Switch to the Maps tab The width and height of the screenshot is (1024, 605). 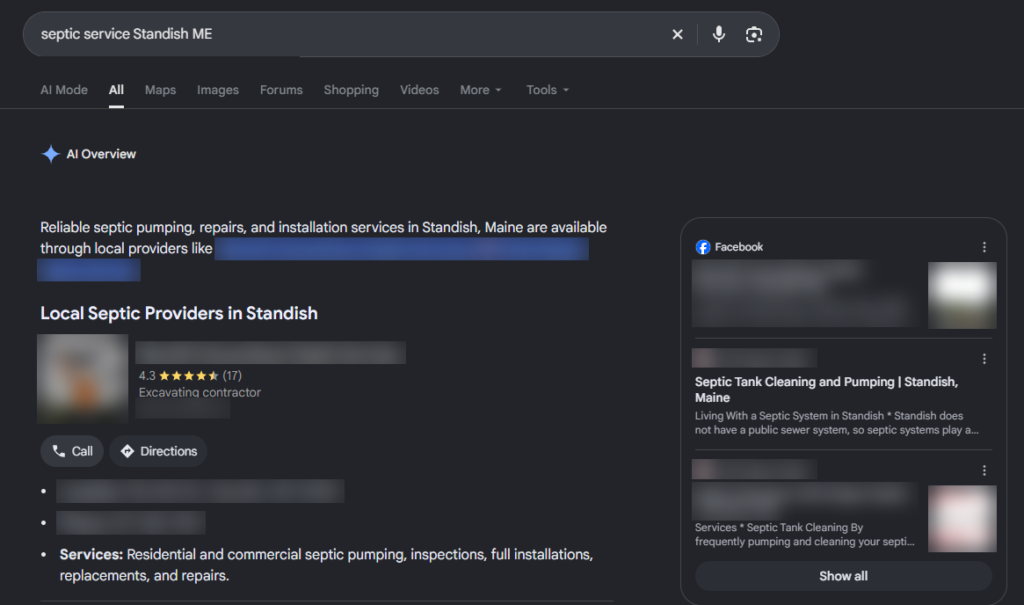(160, 90)
